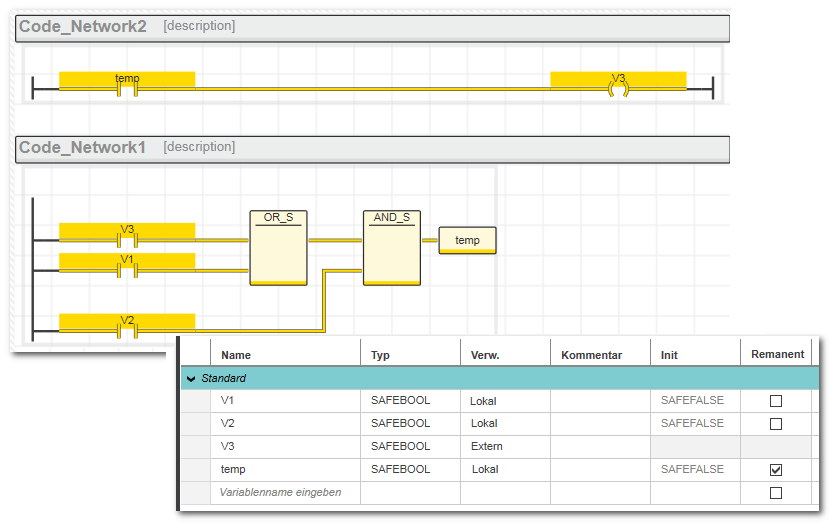
Task: Click the Init cell of temp
Action: point(694,469)
